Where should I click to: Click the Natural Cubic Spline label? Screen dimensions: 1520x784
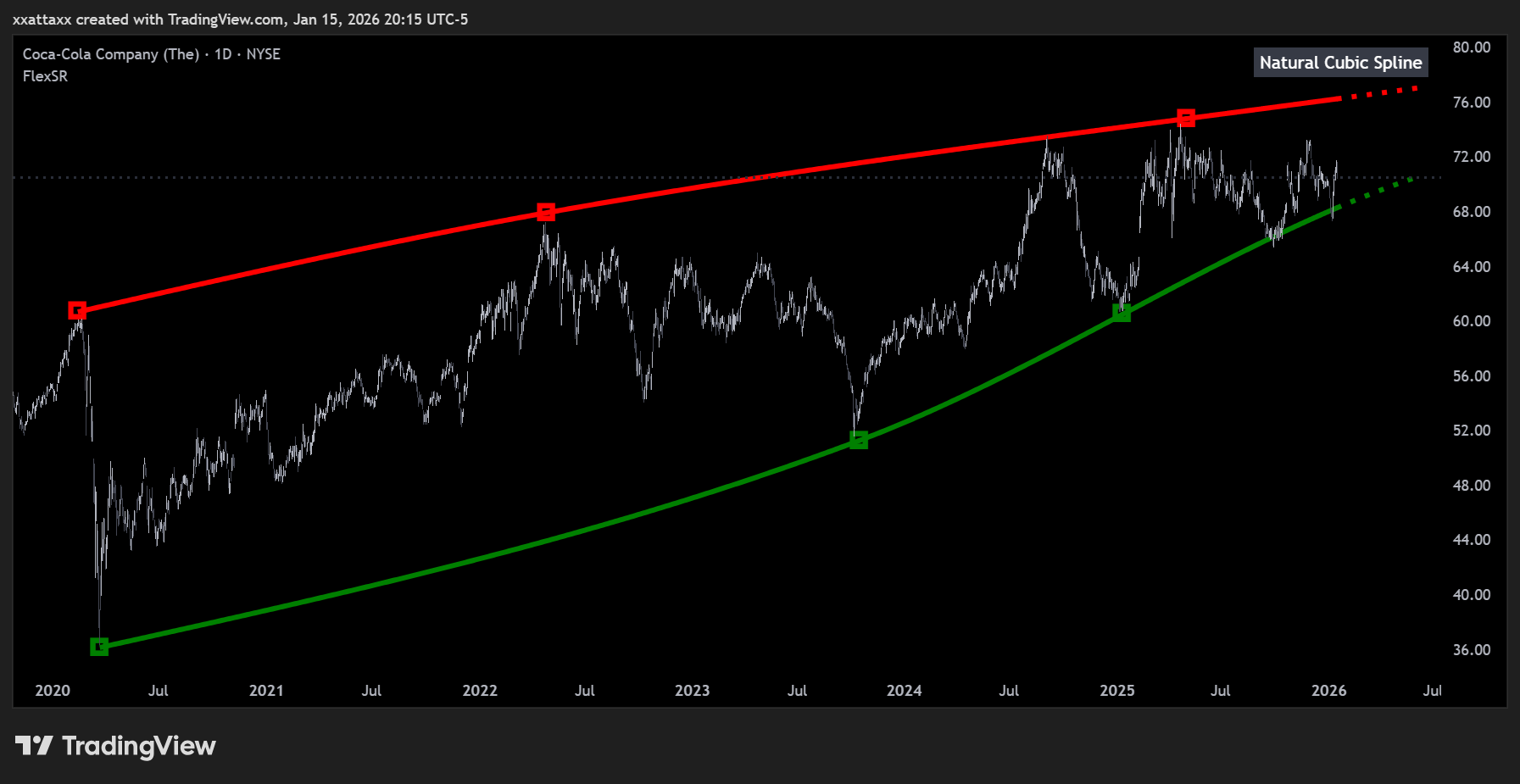point(1340,63)
